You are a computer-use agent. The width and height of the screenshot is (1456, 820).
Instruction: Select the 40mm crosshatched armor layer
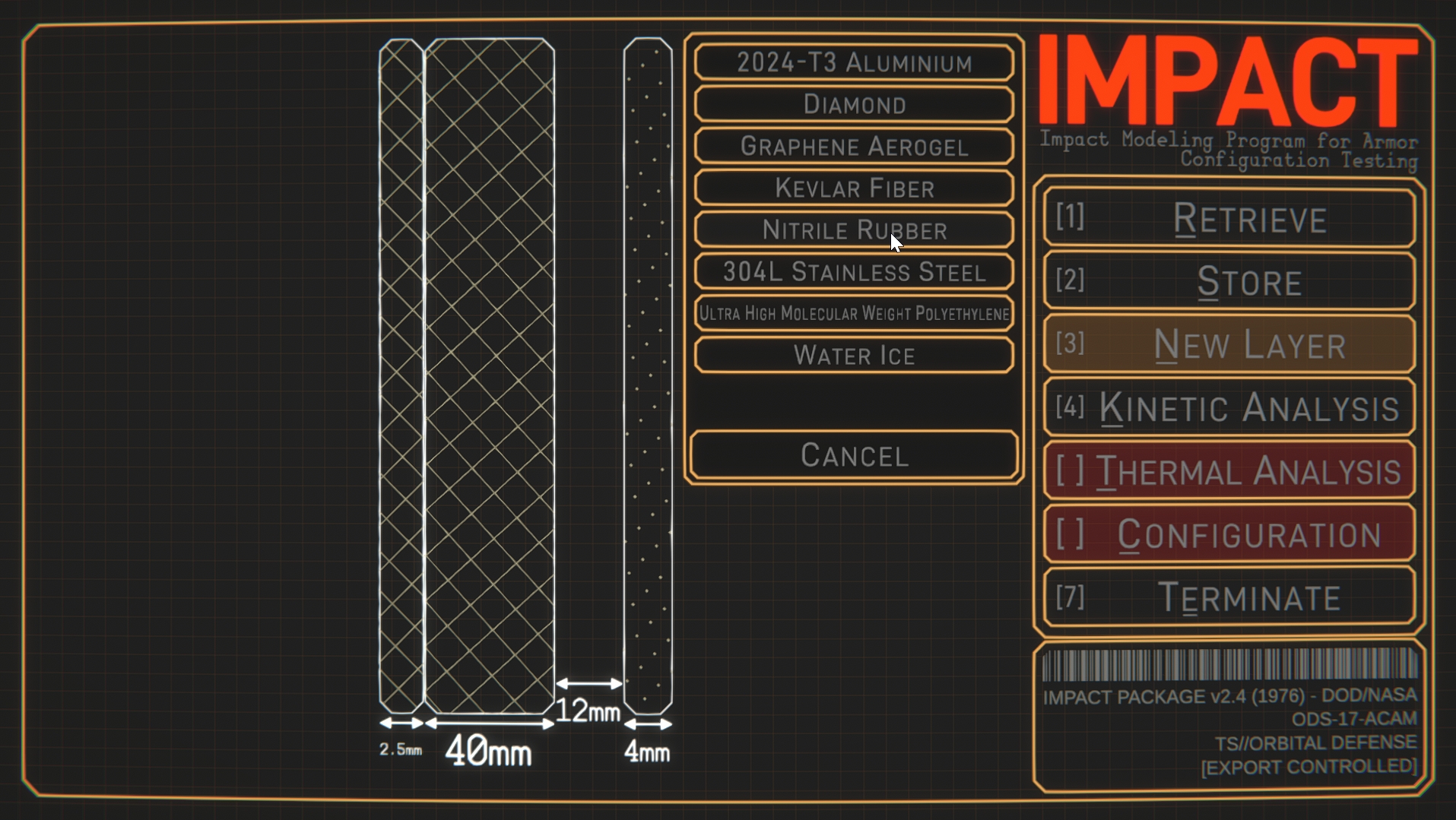489,376
